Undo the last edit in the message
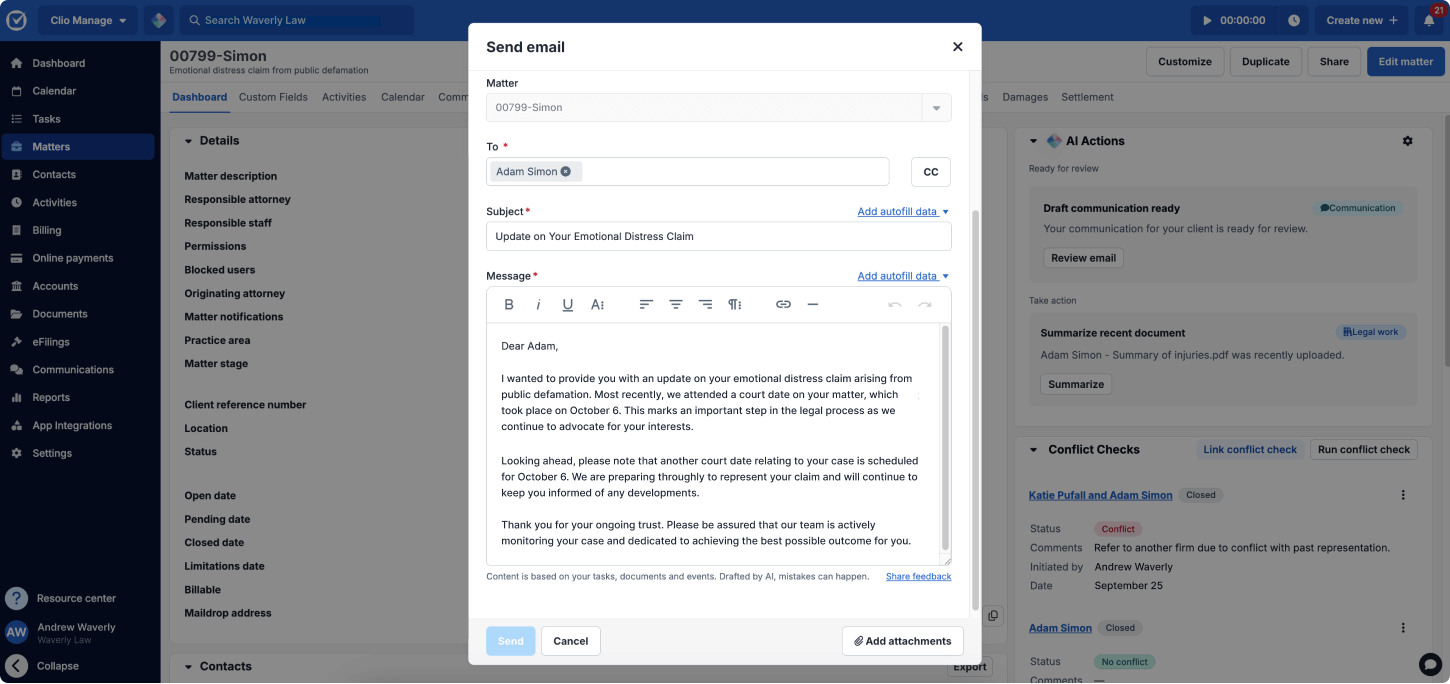 pyautogui.click(x=894, y=304)
